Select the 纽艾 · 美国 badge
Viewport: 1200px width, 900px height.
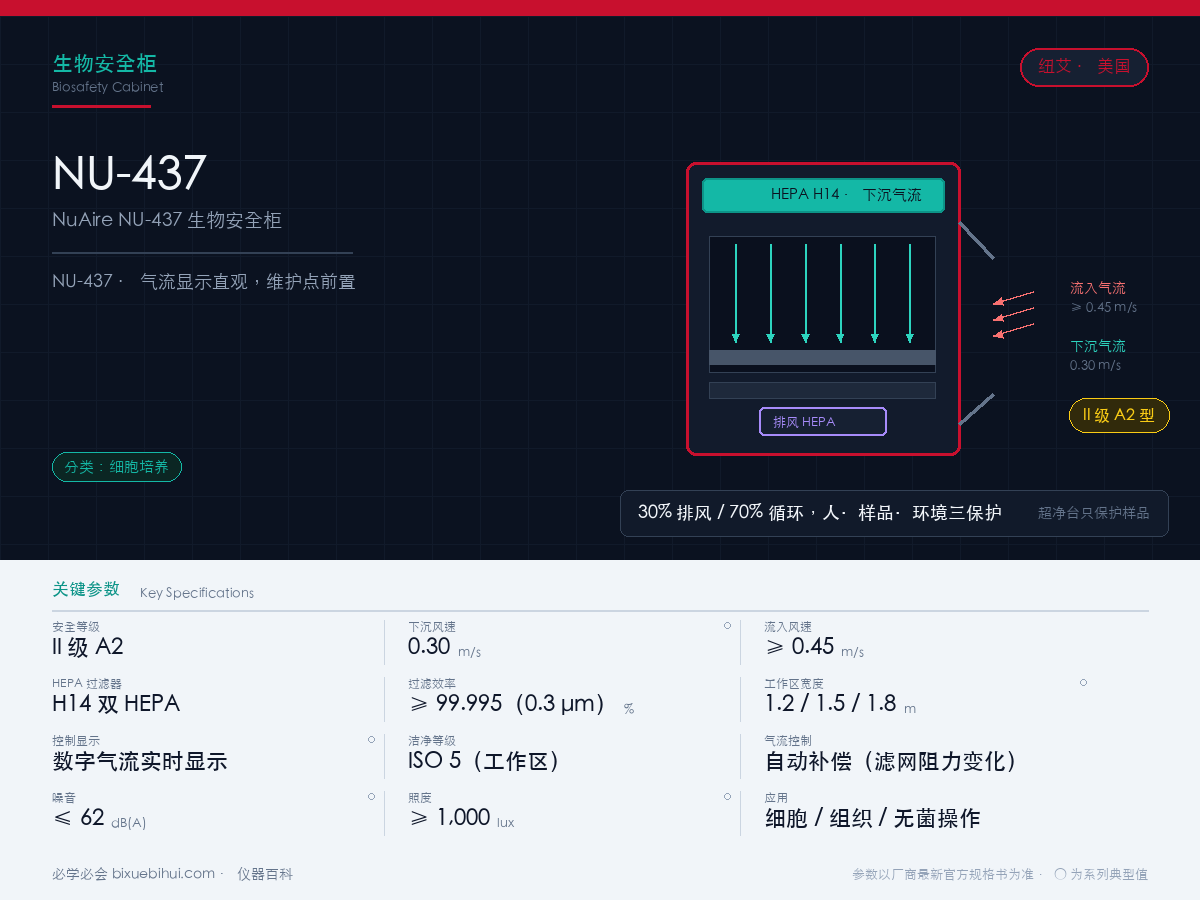[1084, 67]
